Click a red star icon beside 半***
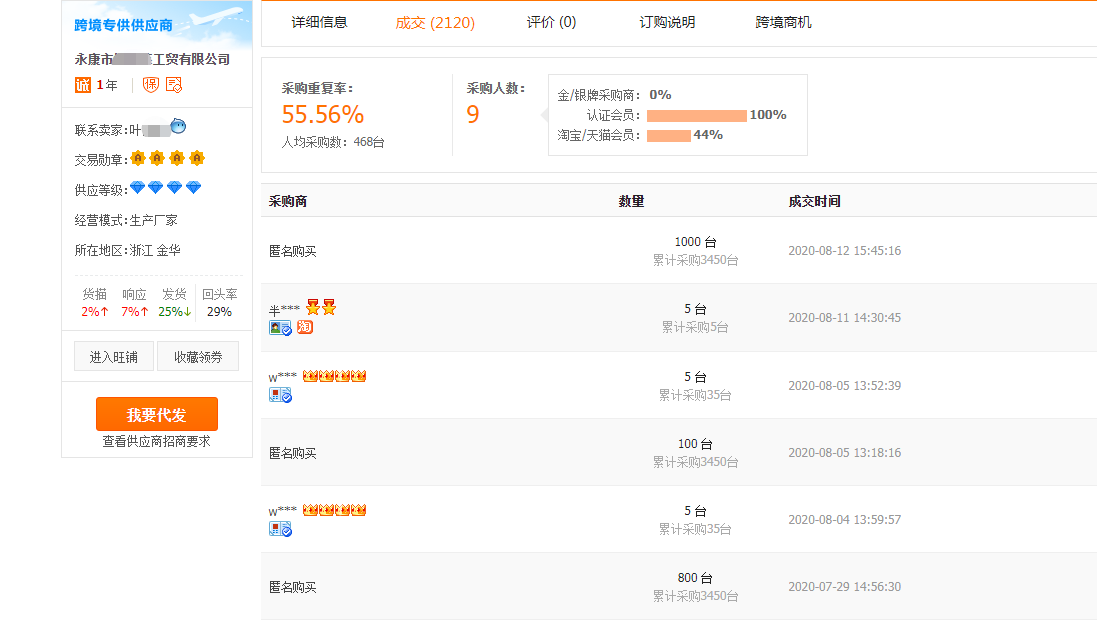The height and width of the screenshot is (622, 1097). (314, 307)
